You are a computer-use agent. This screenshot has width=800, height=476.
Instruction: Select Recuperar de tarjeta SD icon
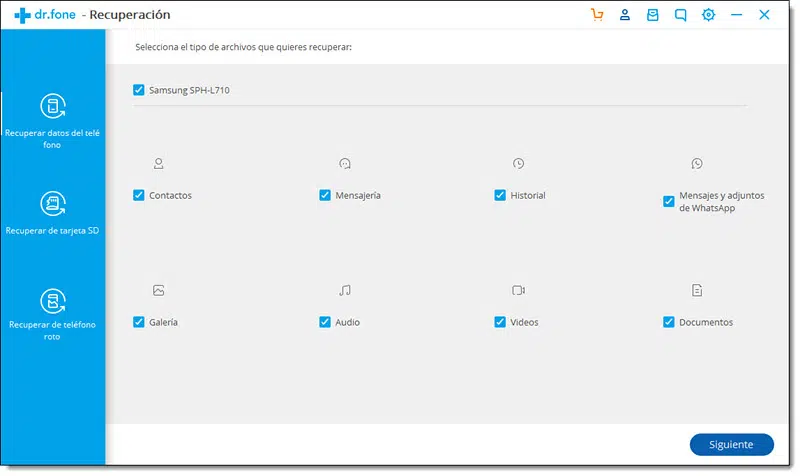click(x=53, y=204)
